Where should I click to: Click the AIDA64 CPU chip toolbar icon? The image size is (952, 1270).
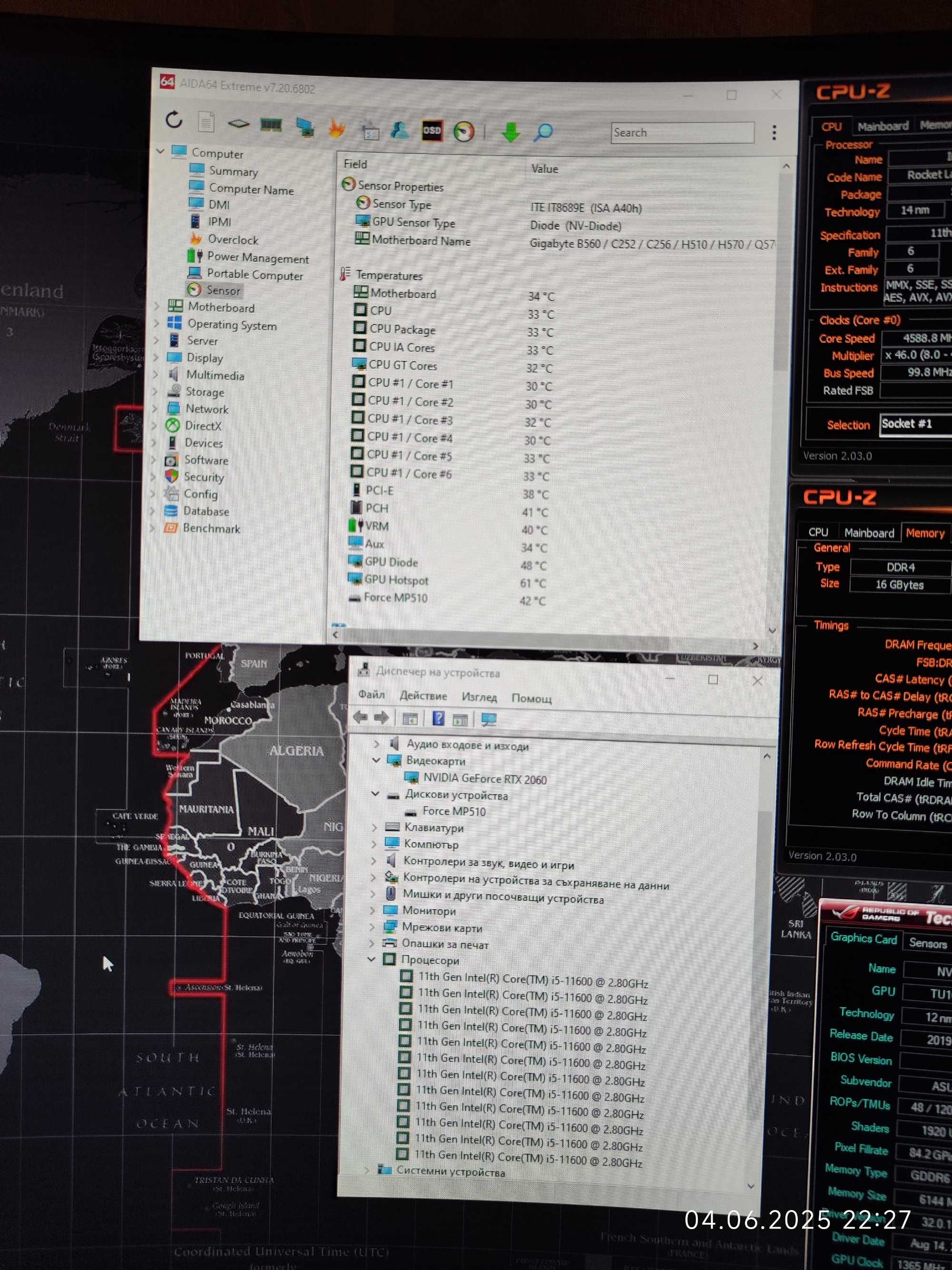point(238,123)
